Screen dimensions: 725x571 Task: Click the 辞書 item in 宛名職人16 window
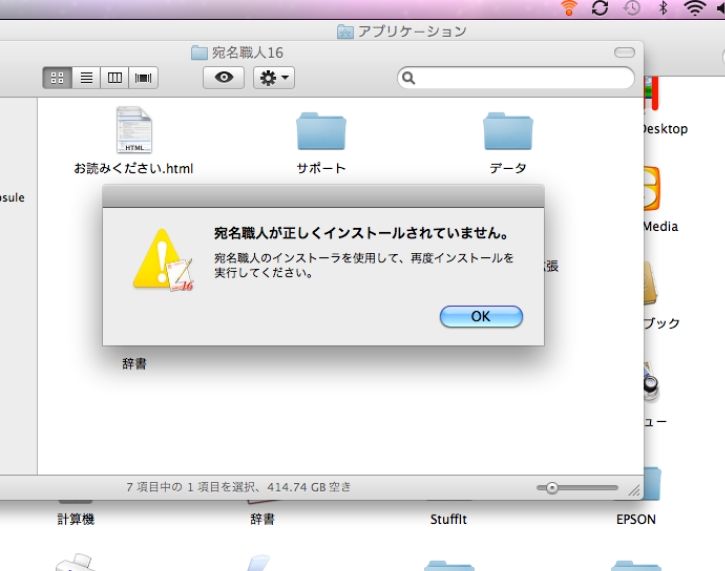click(x=134, y=363)
